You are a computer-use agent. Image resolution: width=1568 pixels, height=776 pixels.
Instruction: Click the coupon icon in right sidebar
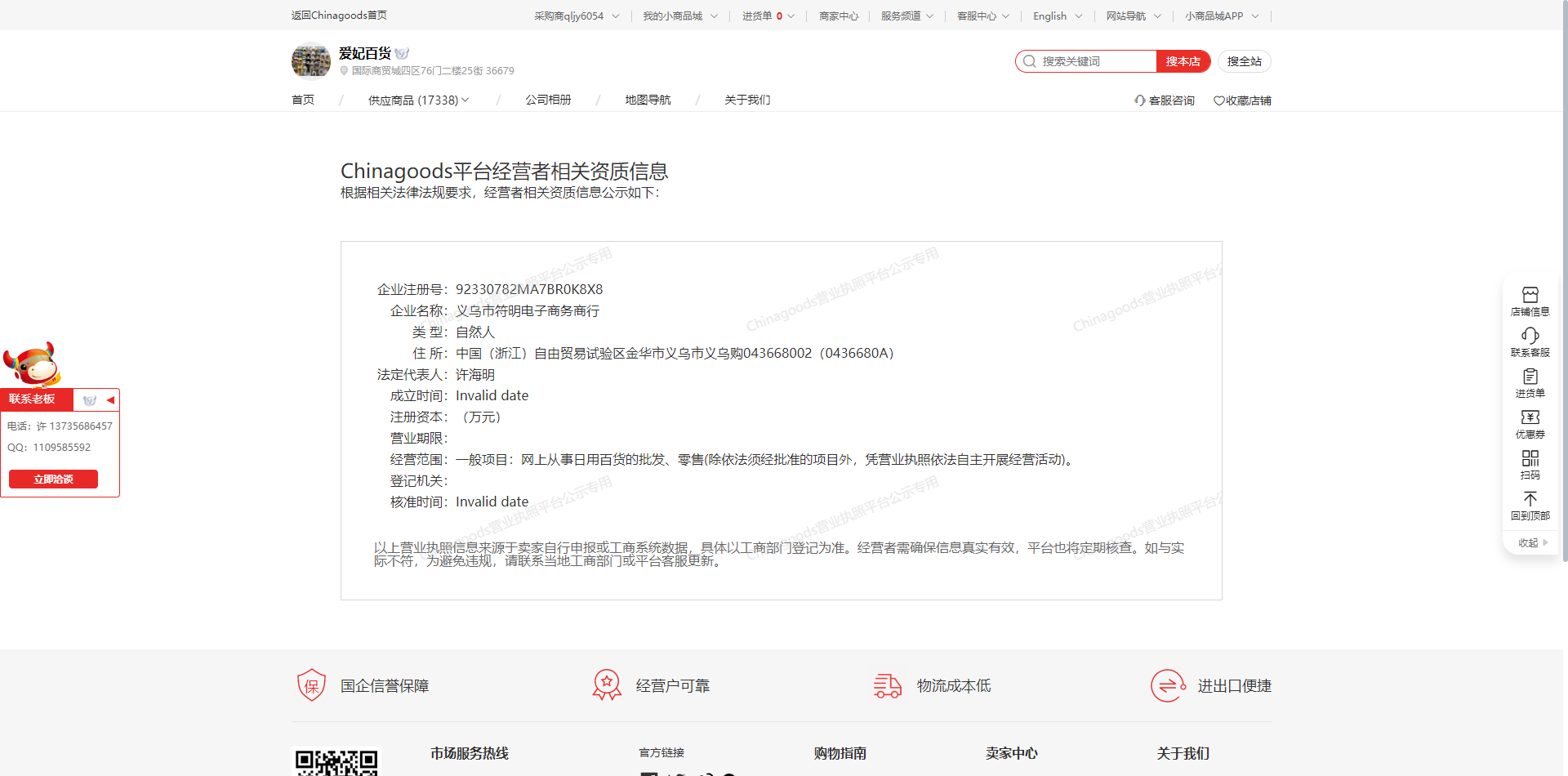1530,417
